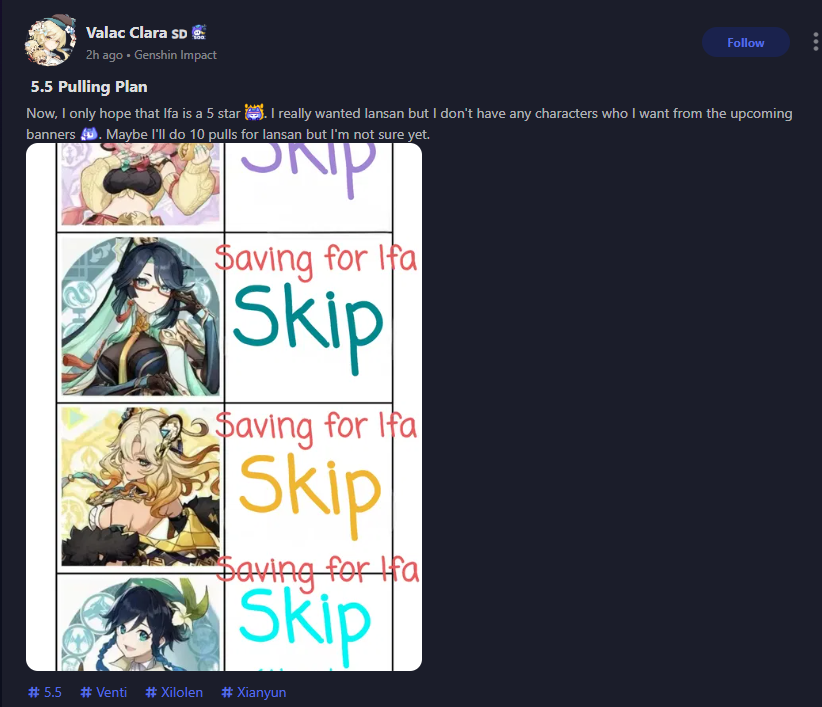The image size is (822, 707).
Task: Click the blue emoji after 'banners'
Action: [x=89, y=134]
